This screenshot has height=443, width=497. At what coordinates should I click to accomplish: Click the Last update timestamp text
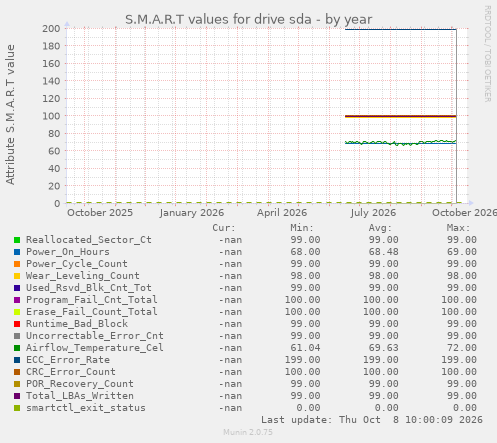[372, 420]
